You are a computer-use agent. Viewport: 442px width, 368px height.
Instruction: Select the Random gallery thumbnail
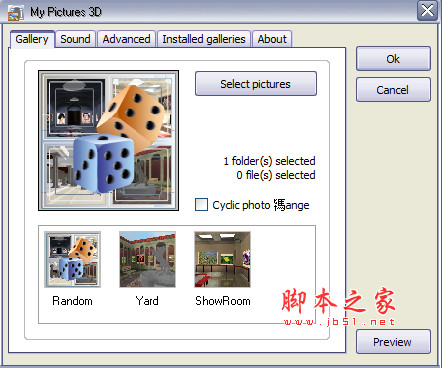click(x=72, y=259)
